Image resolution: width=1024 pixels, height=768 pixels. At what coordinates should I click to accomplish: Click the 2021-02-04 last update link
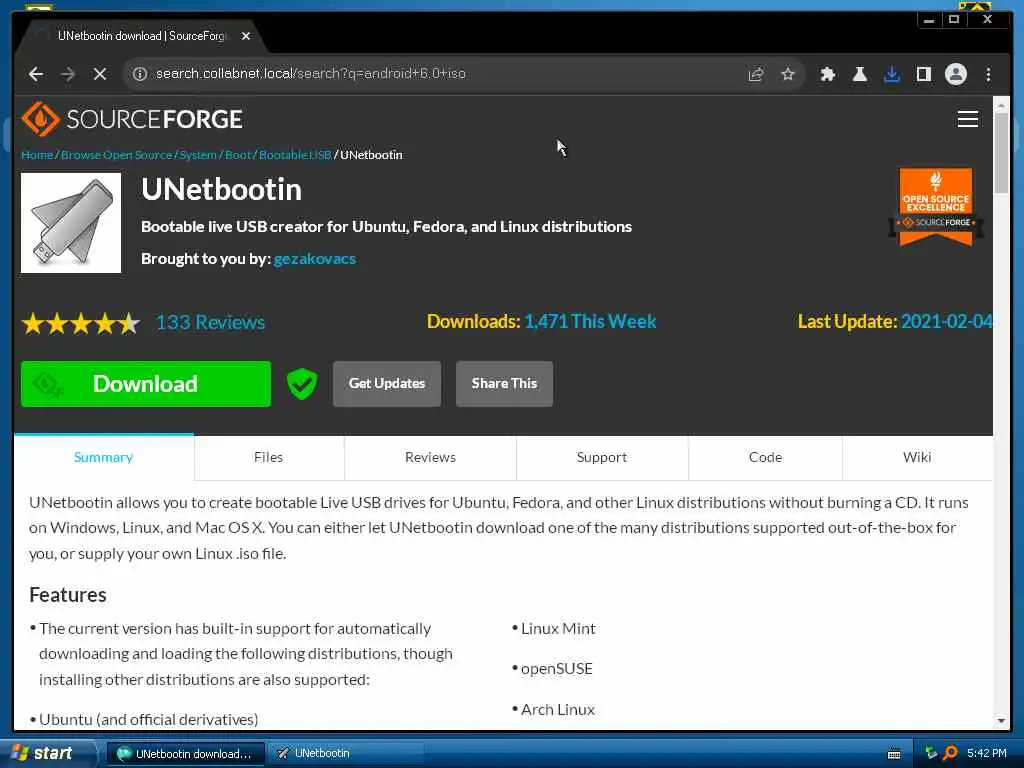[946, 321]
